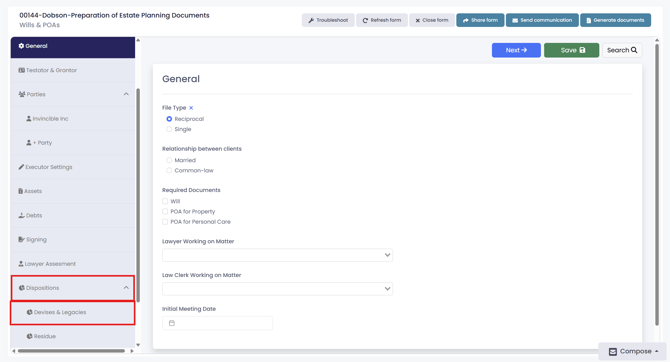Click the document icon in Generate documents

pos(588,20)
